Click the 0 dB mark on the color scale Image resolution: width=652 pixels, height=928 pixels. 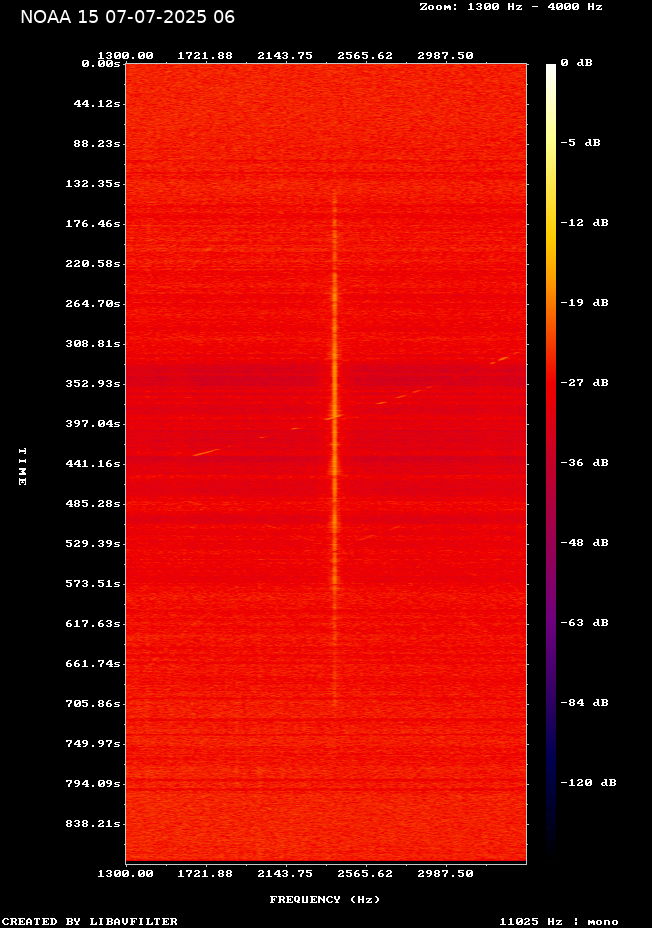576,63
